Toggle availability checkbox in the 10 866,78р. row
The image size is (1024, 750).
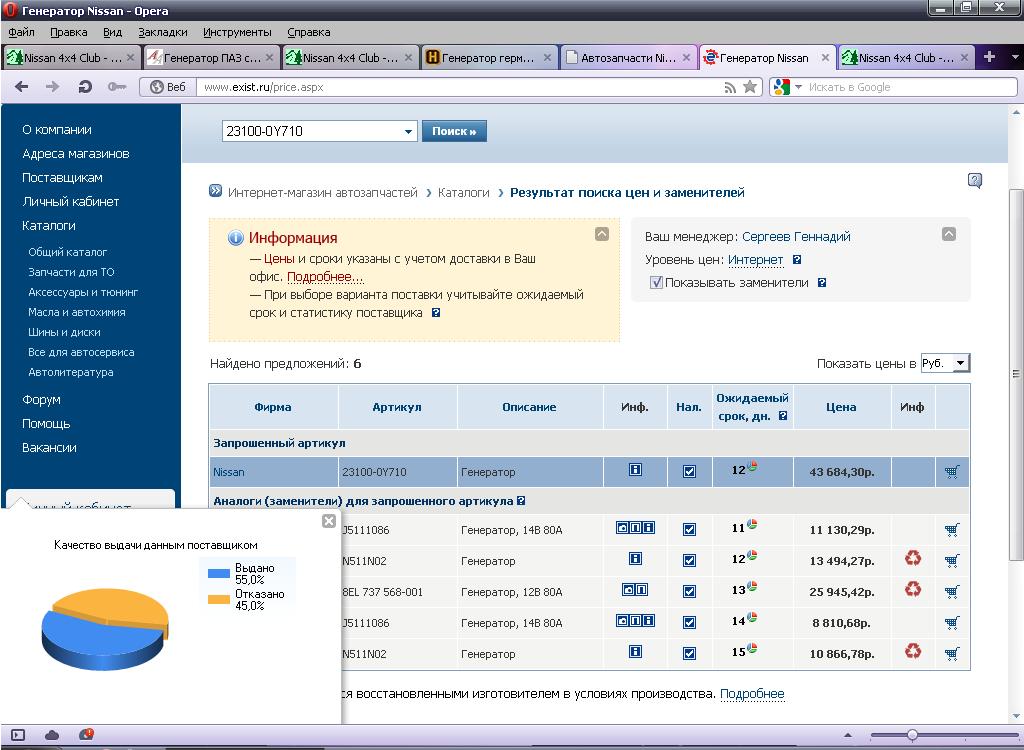coord(689,653)
